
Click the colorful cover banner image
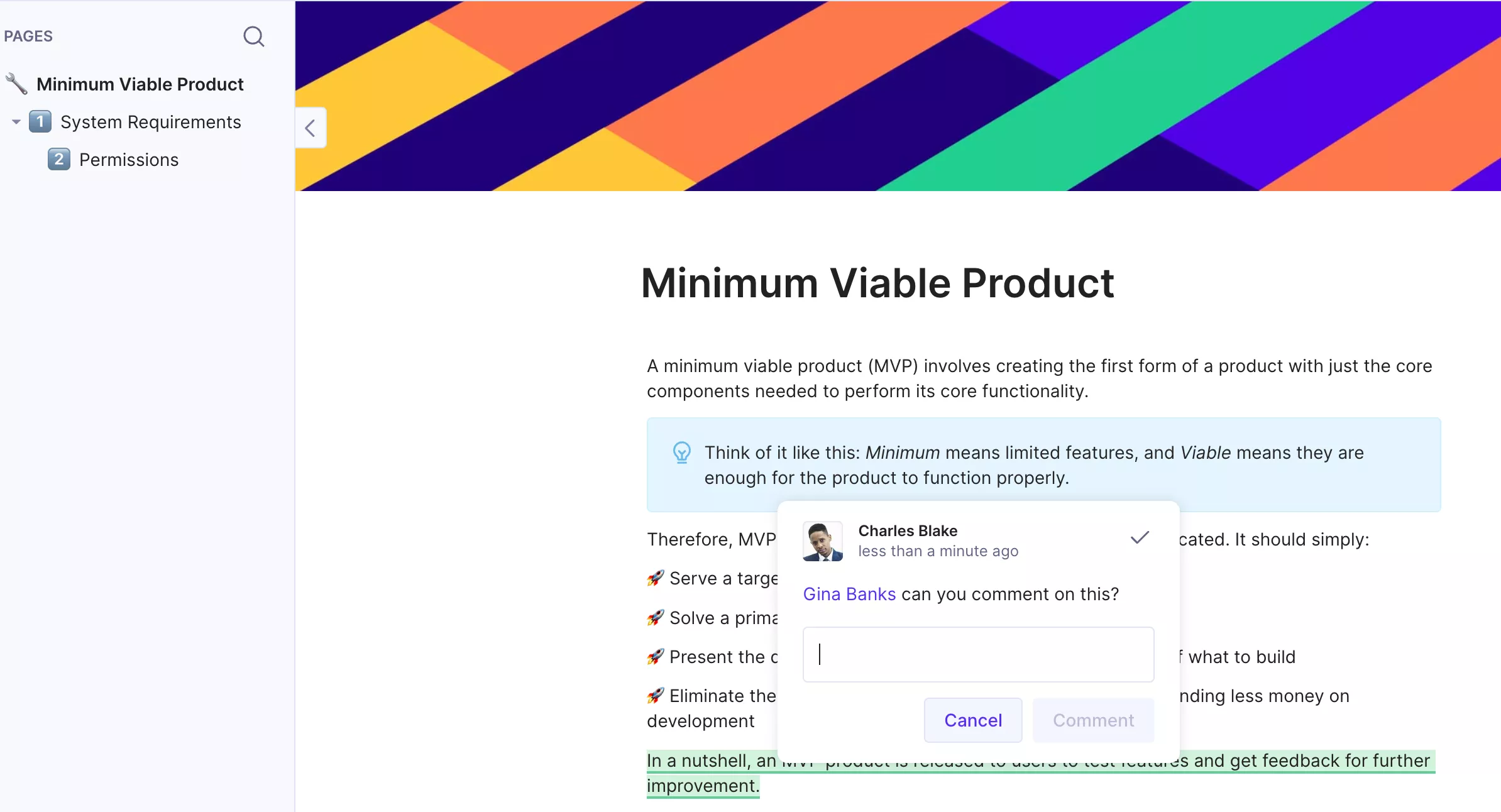click(x=898, y=96)
